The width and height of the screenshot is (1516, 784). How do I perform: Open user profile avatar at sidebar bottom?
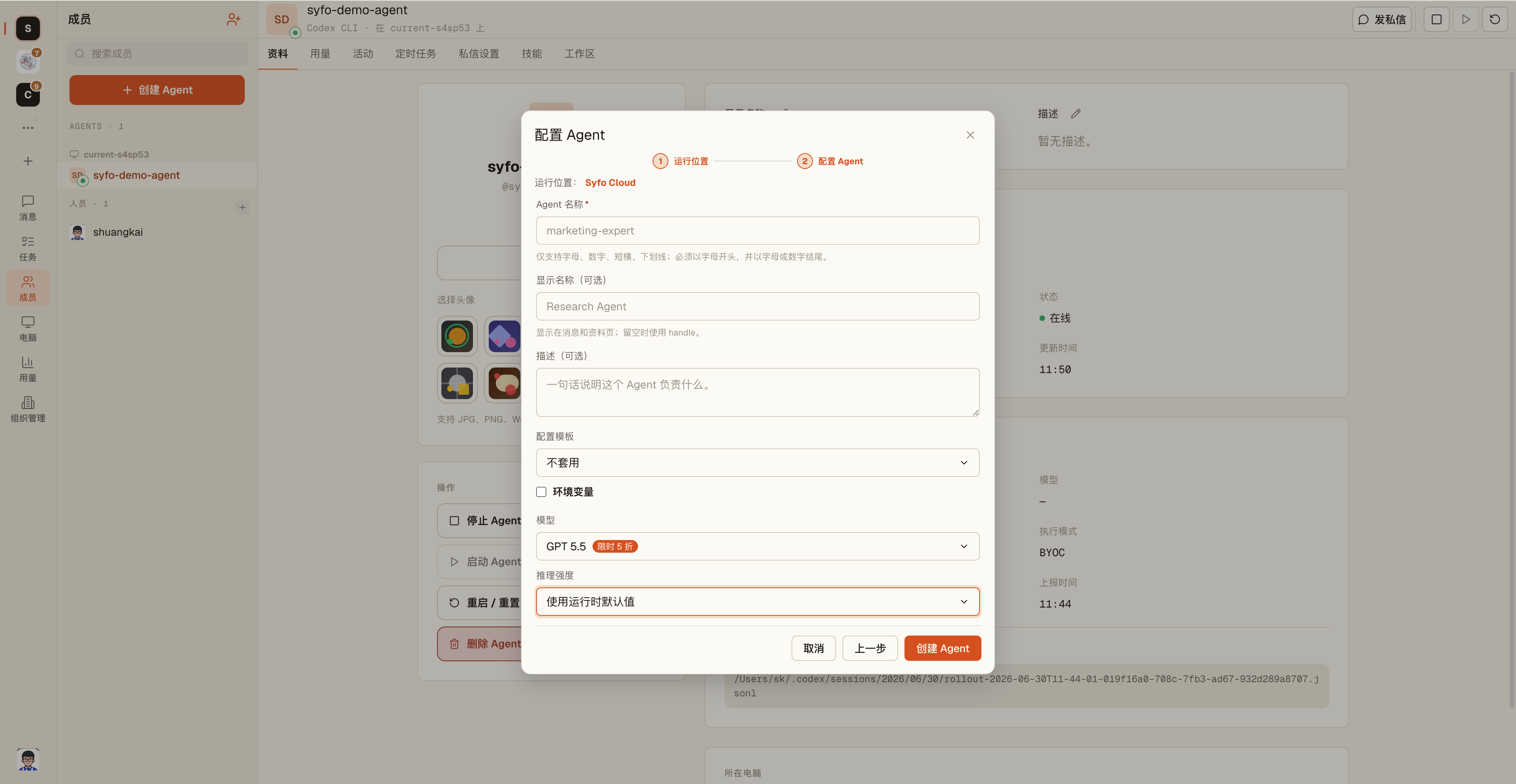tap(28, 759)
